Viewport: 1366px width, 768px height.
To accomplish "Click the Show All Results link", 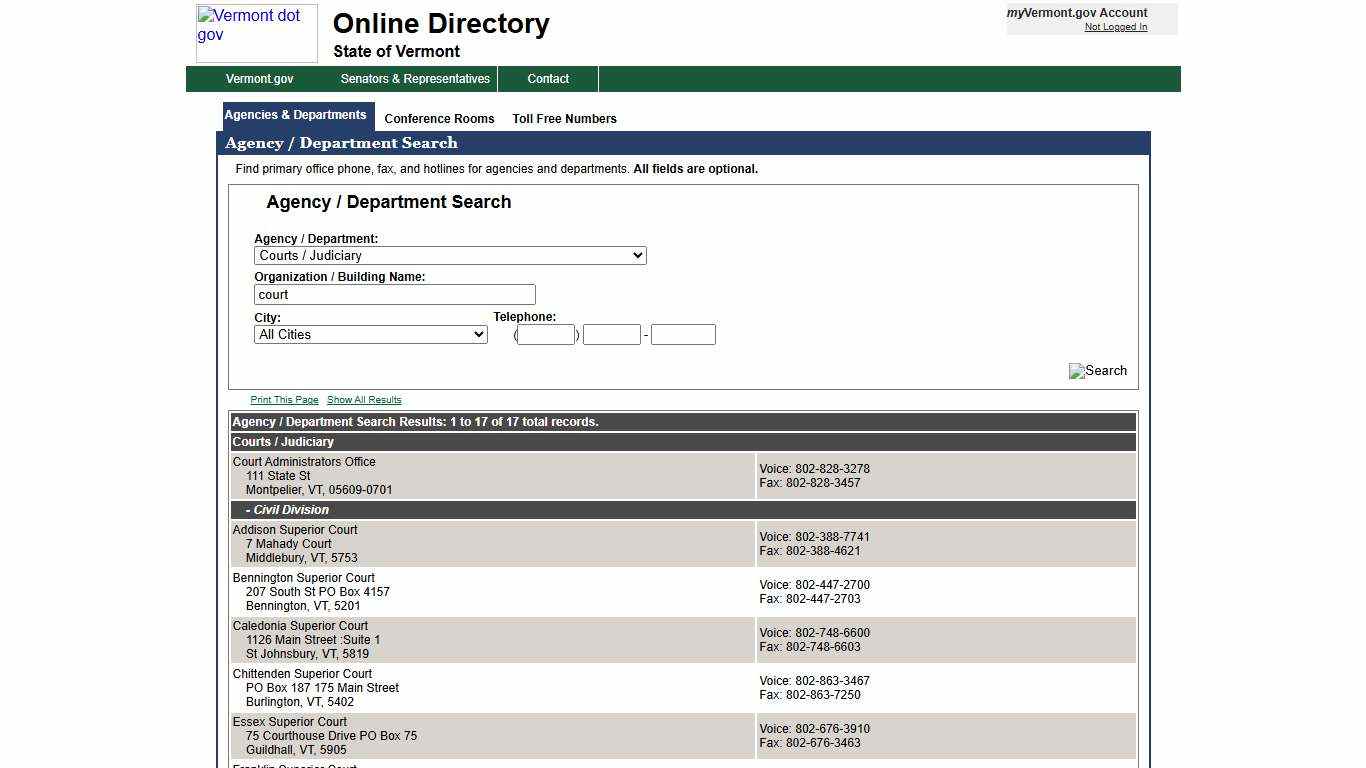I will 364,399.
